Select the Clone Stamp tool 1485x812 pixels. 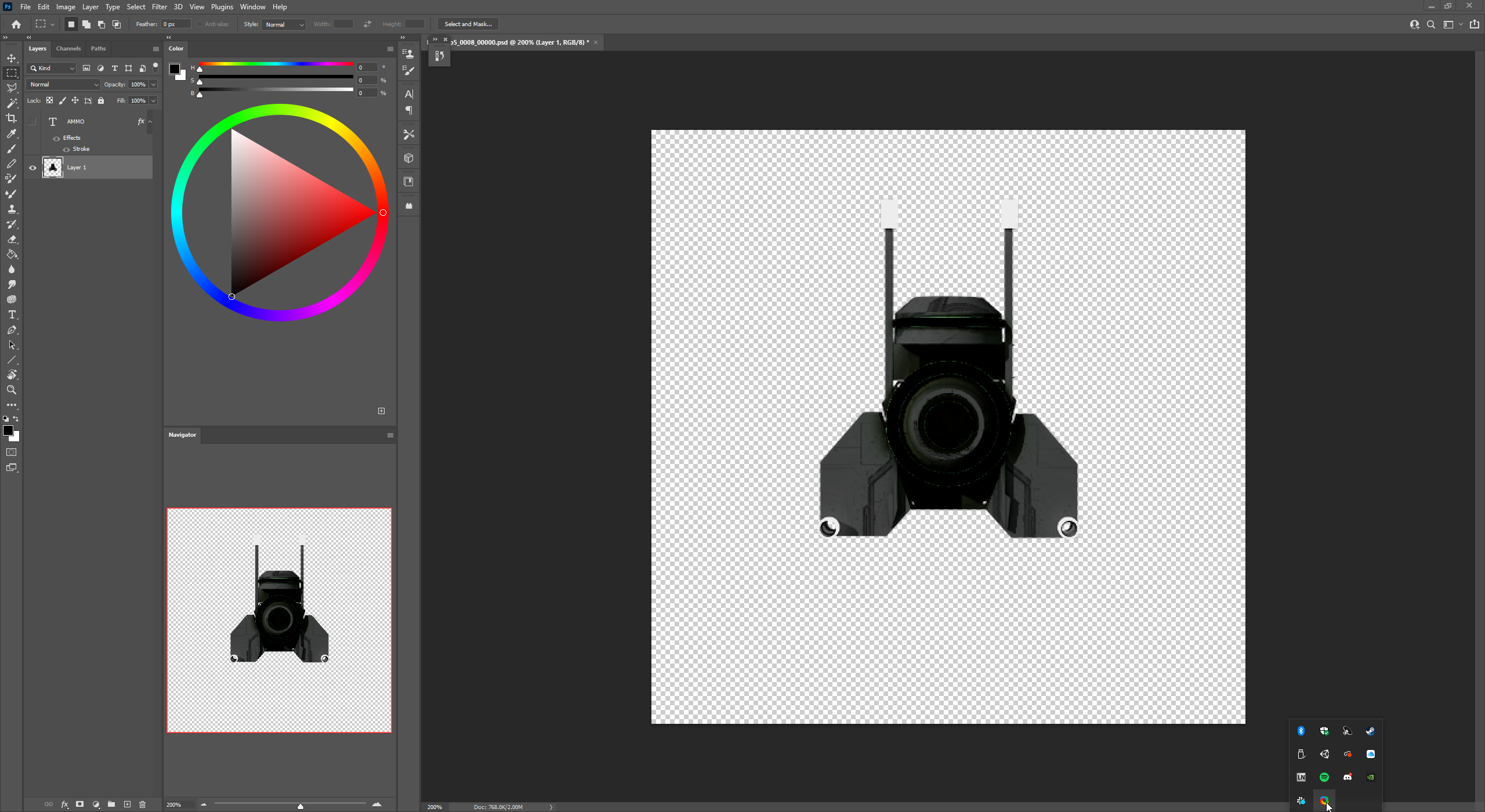[x=12, y=209]
